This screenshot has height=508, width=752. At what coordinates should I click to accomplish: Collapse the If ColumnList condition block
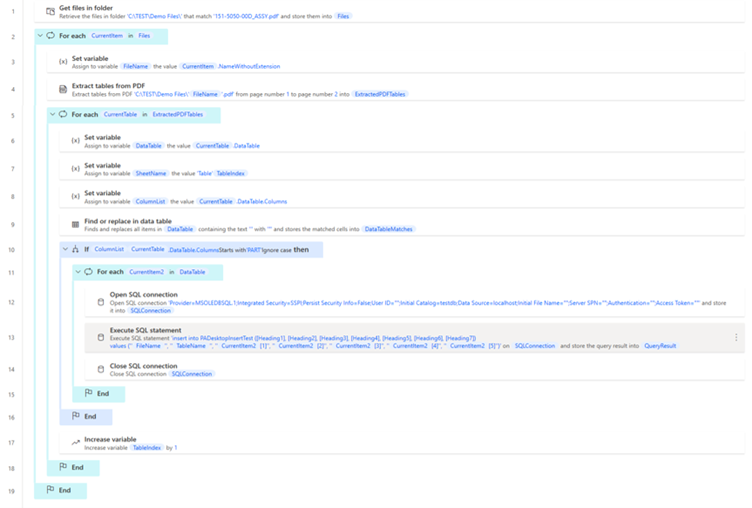click(64, 249)
